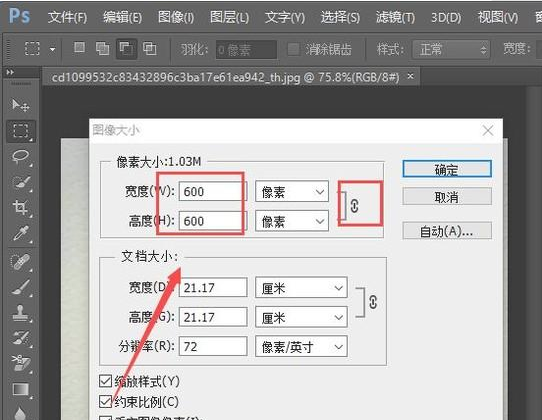Click the pixel dimensions link chain icon
Viewport: 542px width, 420px height.
pos(354,206)
